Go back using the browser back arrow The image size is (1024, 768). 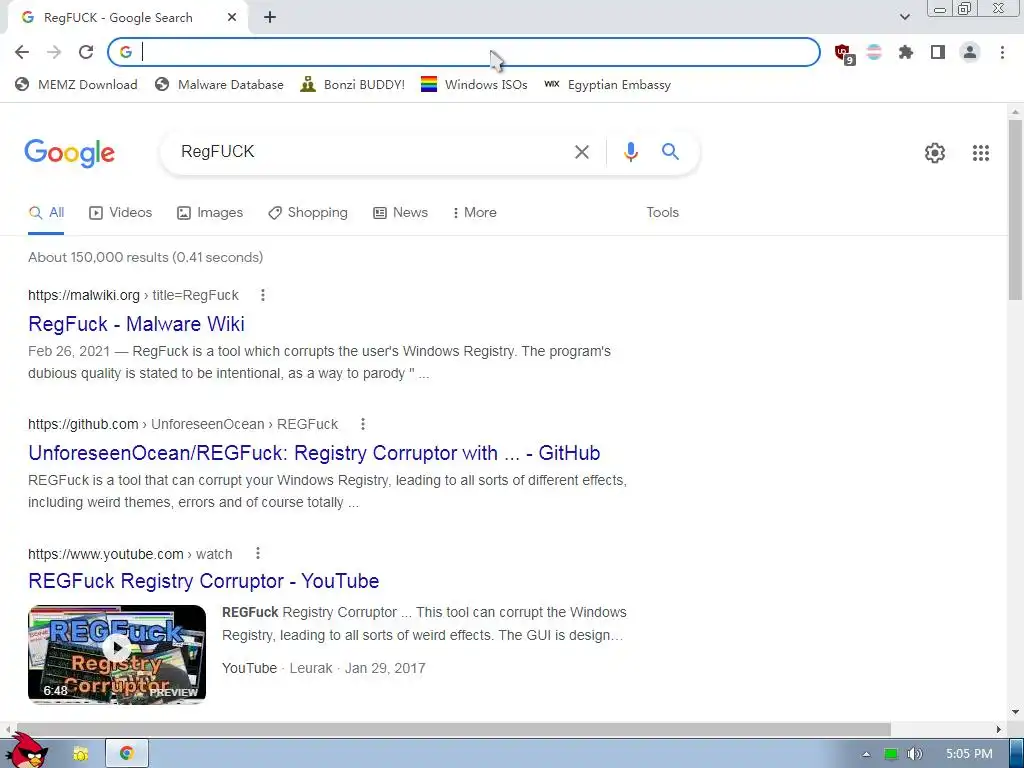22,52
